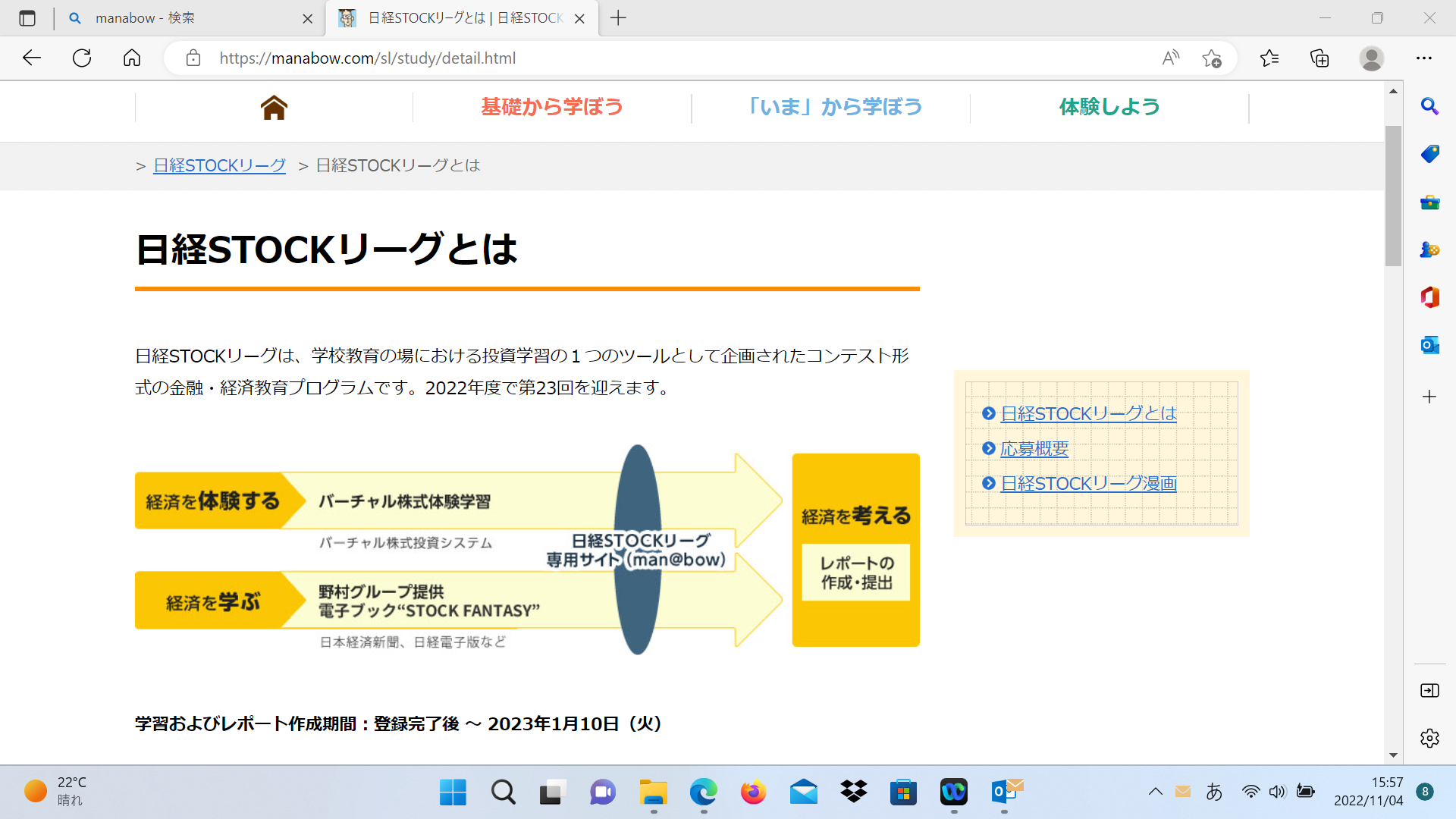1456x819 pixels.
Task: Add this page to favorites star icon
Action: 1212,58
